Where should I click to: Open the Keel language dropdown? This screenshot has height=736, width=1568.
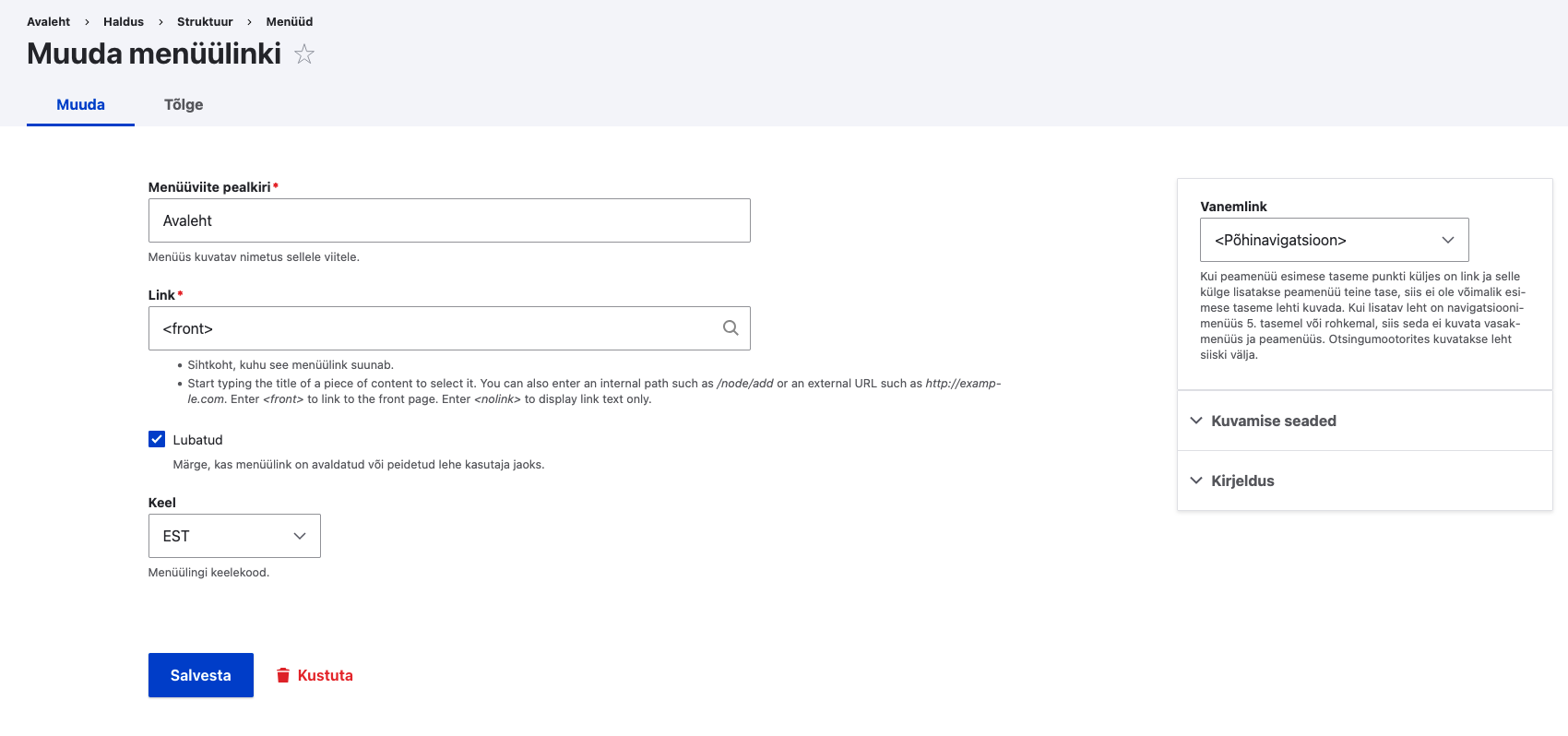pyautogui.click(x=234, y=536)
